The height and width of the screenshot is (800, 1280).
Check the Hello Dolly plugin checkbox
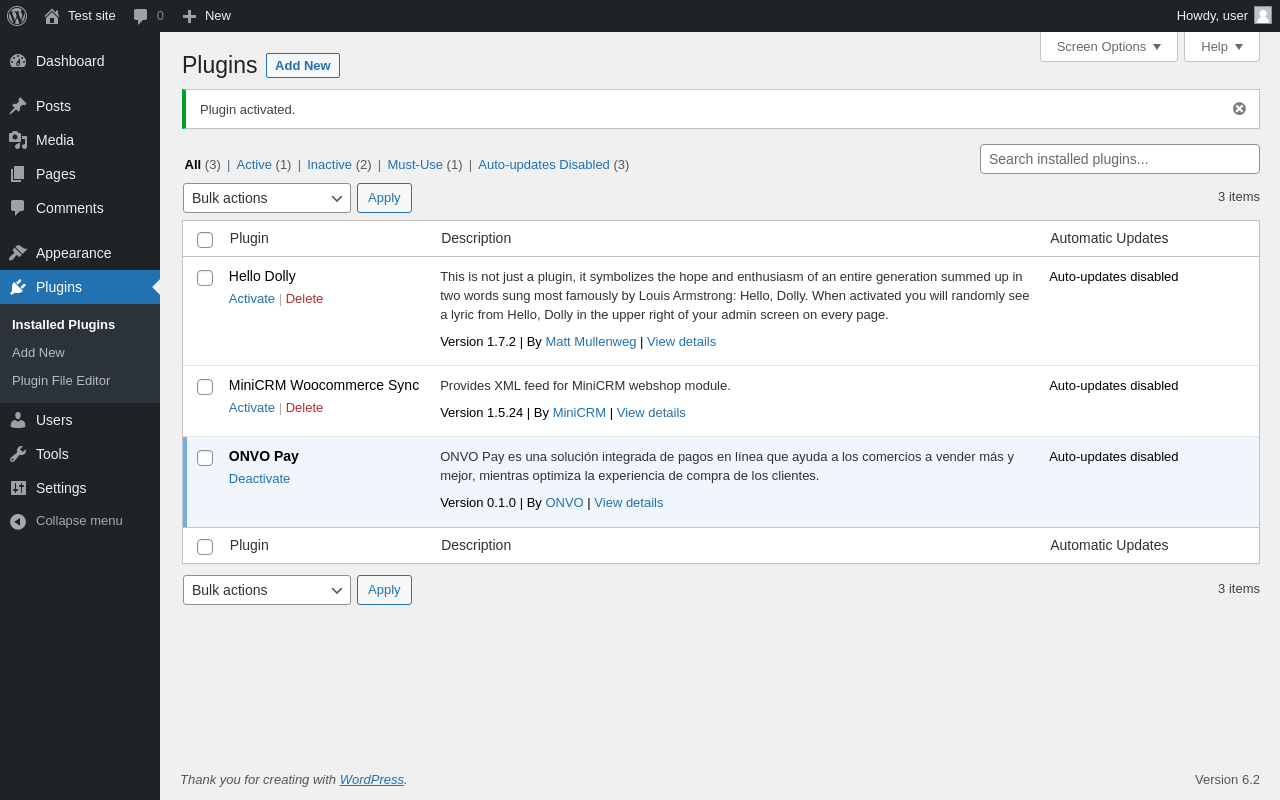205,278
